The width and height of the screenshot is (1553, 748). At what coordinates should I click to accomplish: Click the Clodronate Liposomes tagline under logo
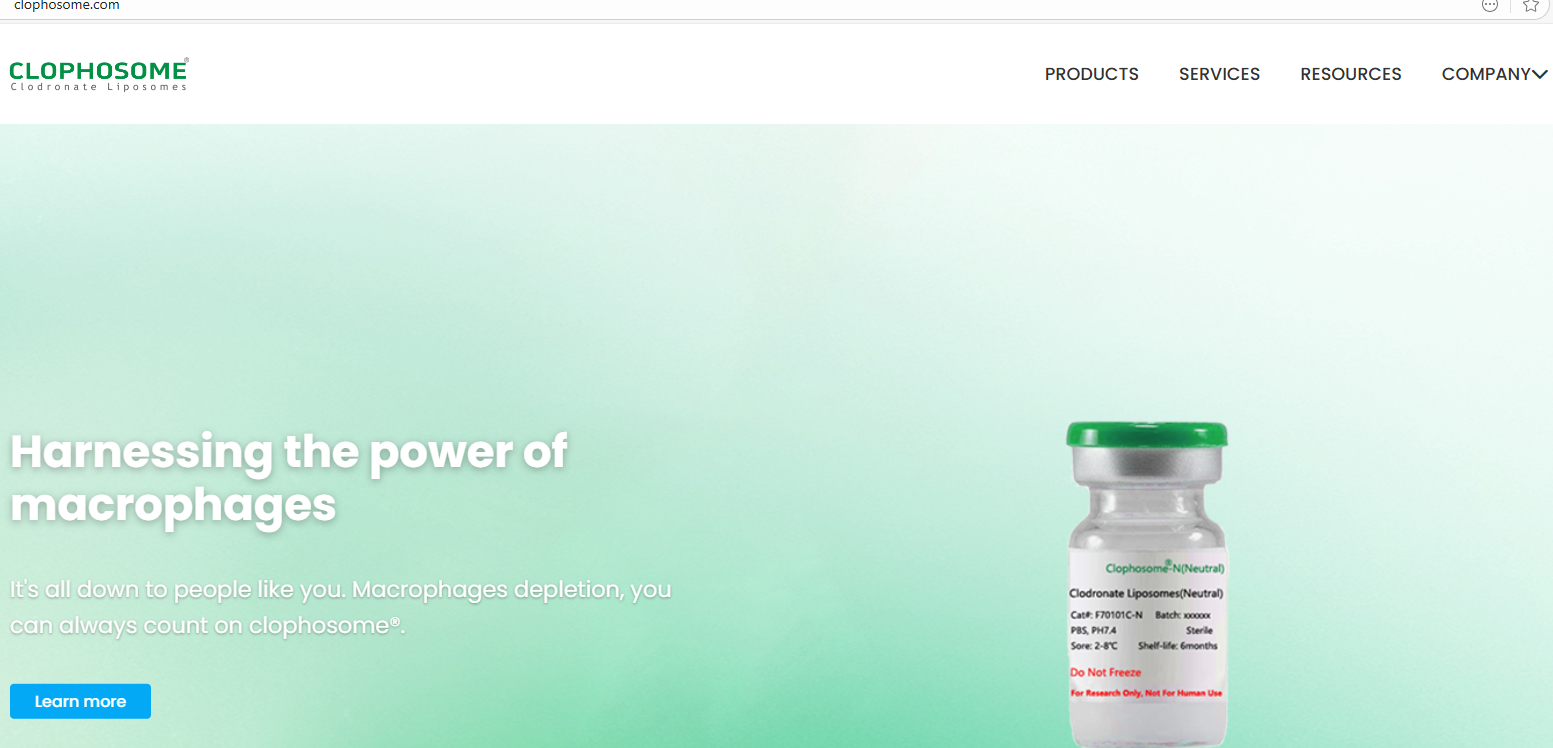pos(98,87)
